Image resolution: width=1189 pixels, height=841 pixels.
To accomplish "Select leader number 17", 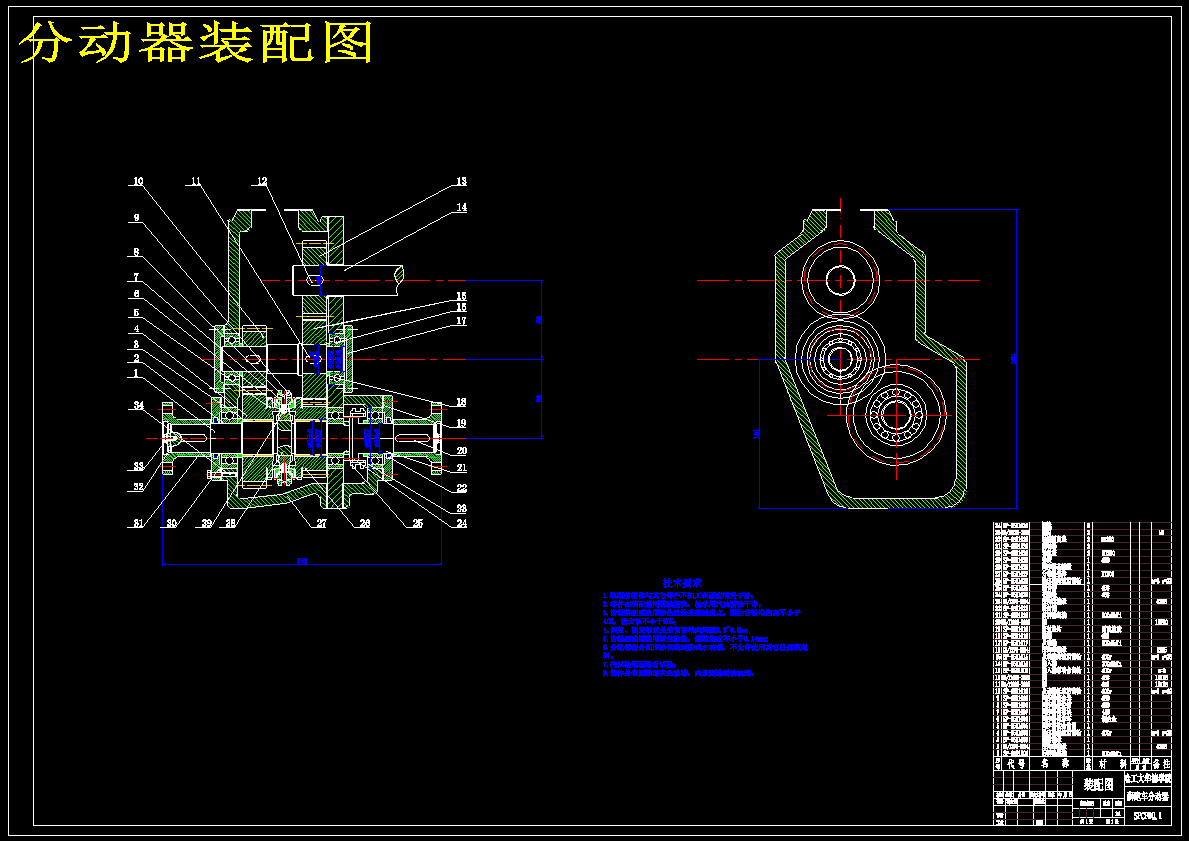I will (461, 321).
